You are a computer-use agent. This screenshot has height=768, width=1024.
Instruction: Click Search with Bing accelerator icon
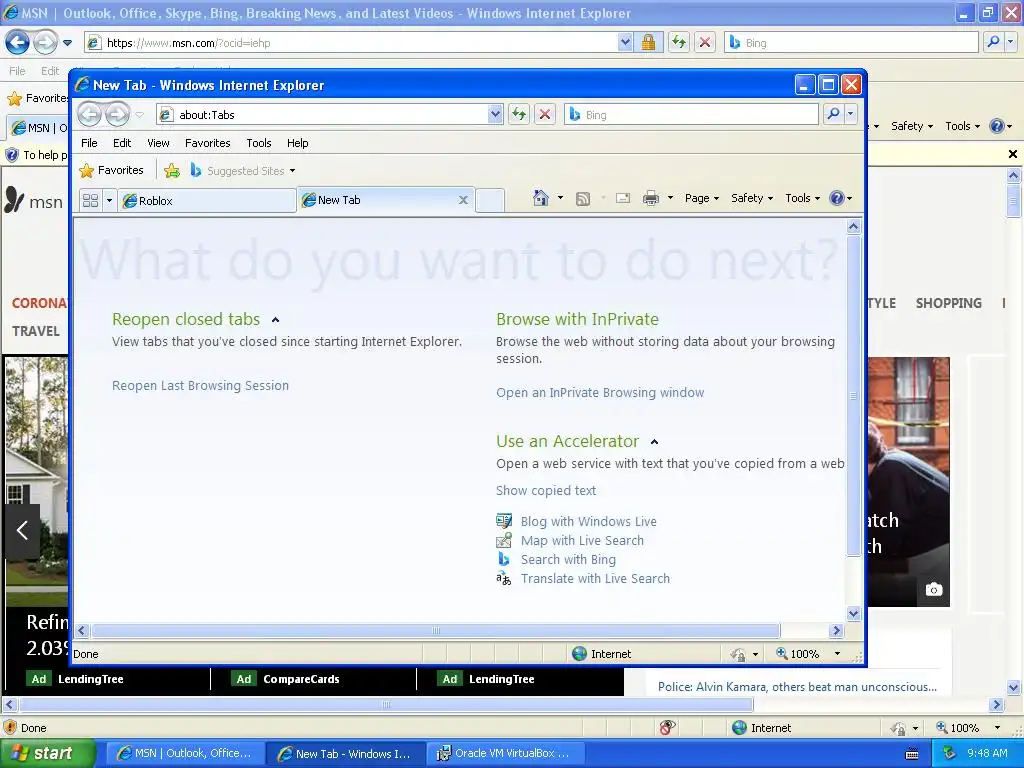click(x=504, y=559)
